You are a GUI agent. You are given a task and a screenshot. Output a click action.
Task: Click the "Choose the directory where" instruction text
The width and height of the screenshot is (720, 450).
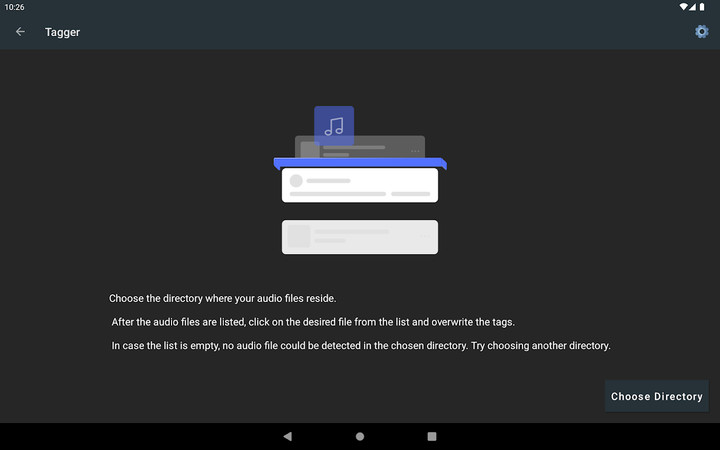[223, 298]
